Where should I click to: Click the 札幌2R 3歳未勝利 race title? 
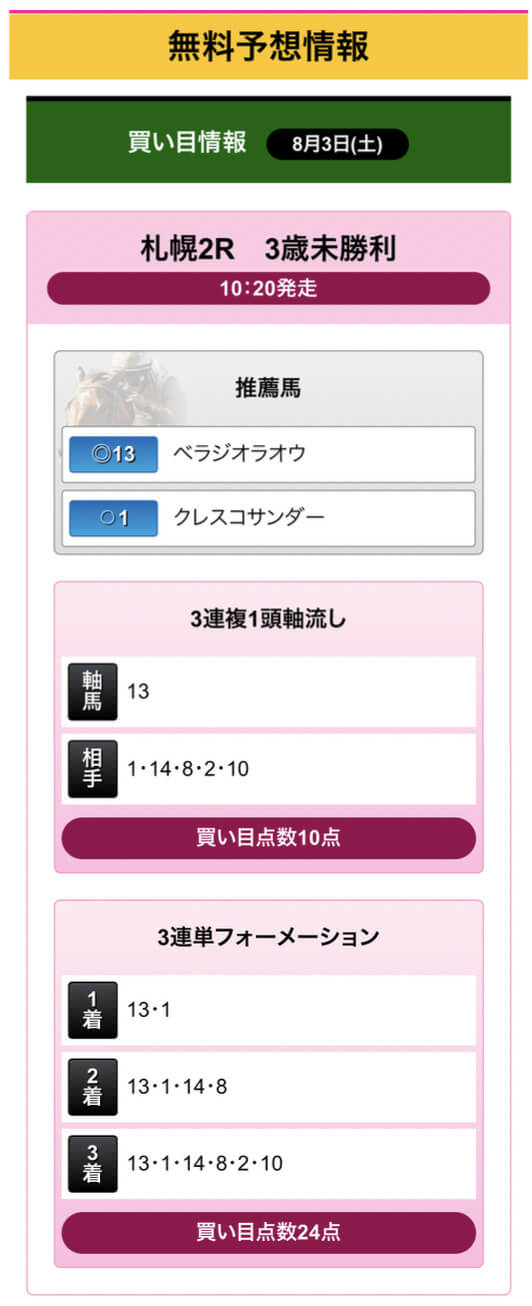[x=268, y=248]
